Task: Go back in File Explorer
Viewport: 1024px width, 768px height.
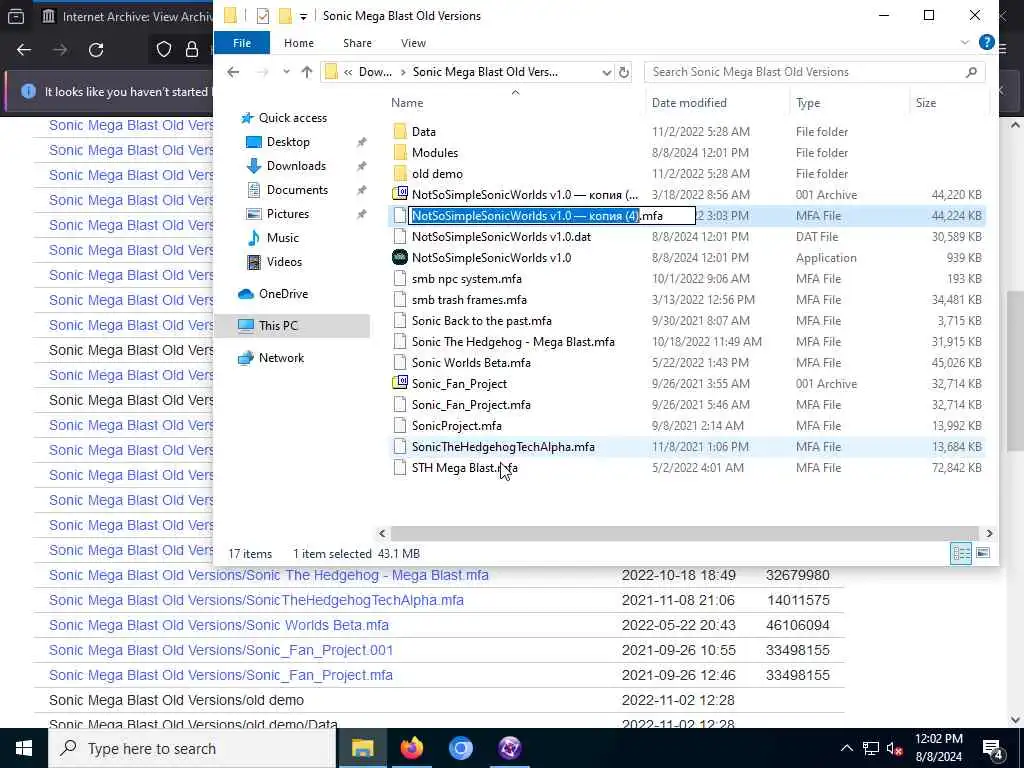Action: [x=233, y=72]
